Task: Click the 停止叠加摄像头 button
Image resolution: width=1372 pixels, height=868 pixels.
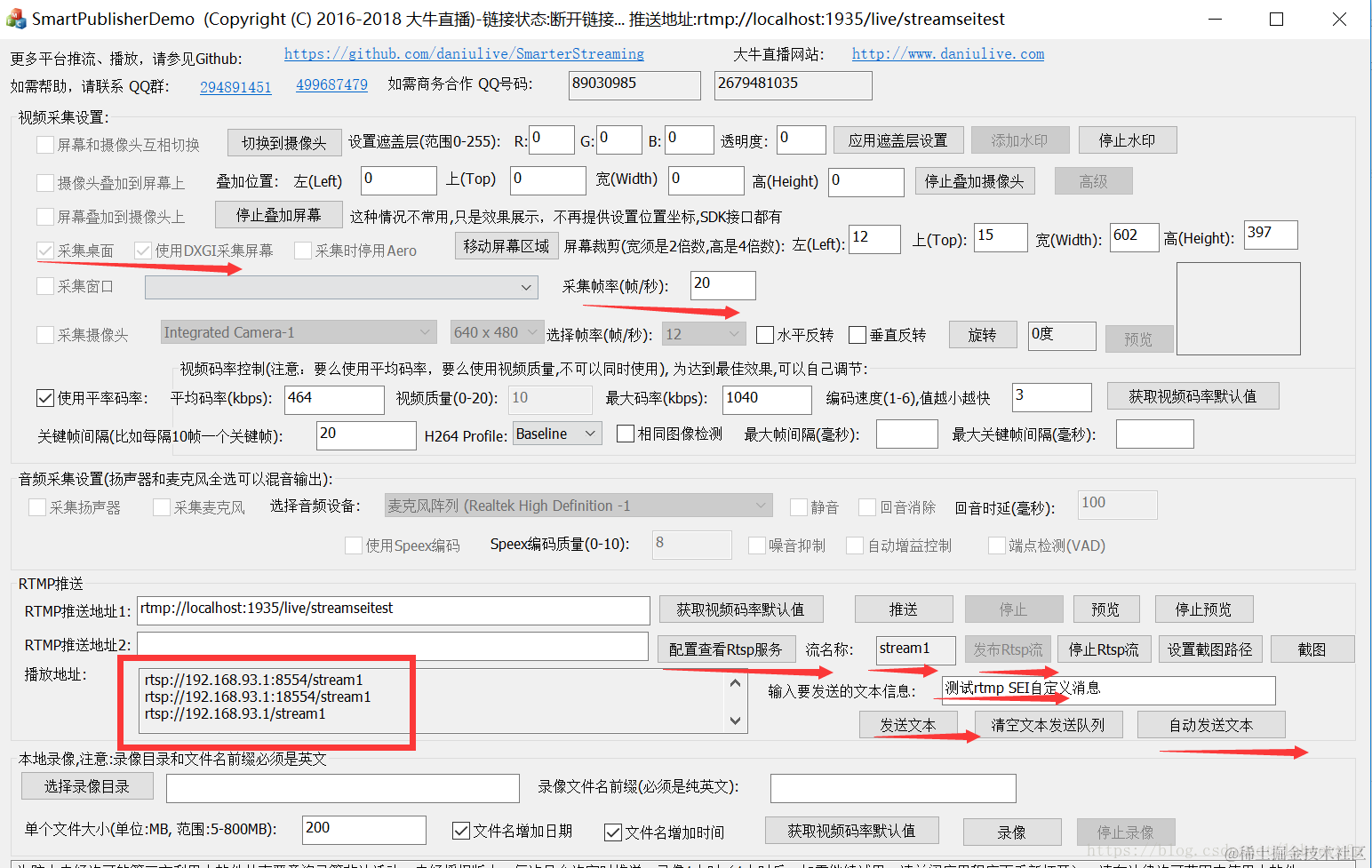Action: (975, 181)
